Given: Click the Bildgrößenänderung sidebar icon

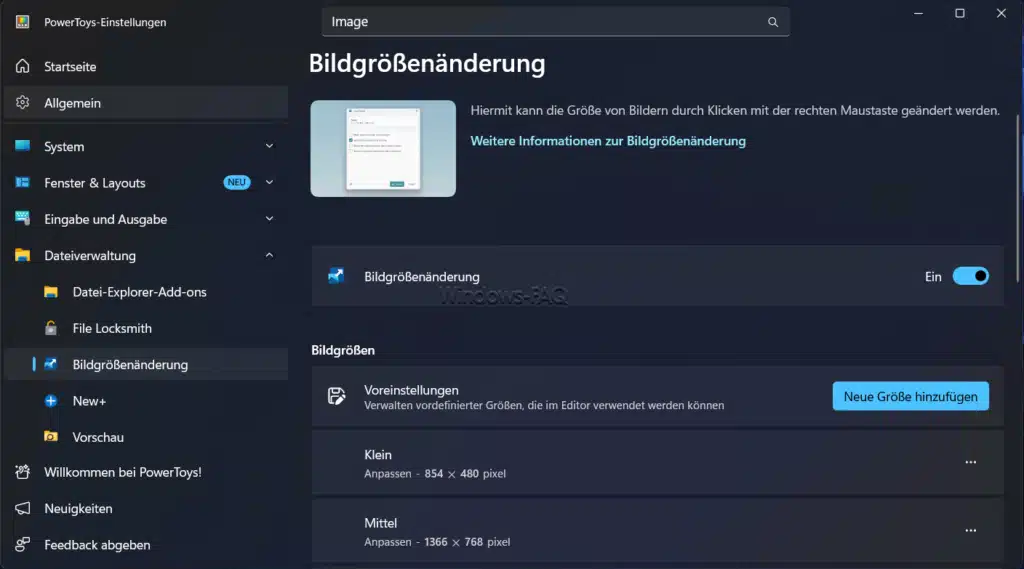Looking at the screenshot, I should (51, 364).
